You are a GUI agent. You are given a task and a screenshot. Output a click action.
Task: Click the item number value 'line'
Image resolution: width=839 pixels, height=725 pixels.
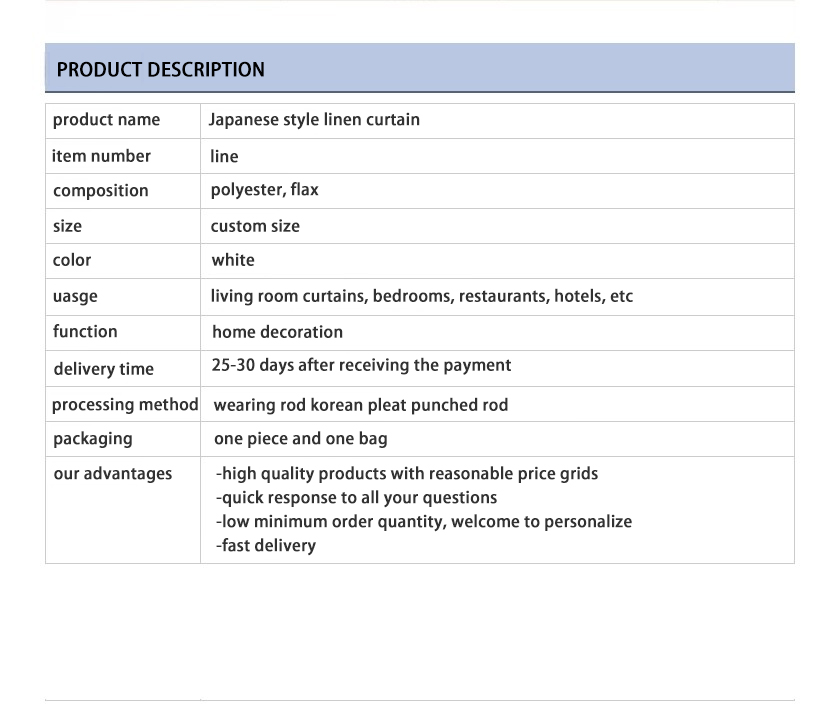click(224, 156)
